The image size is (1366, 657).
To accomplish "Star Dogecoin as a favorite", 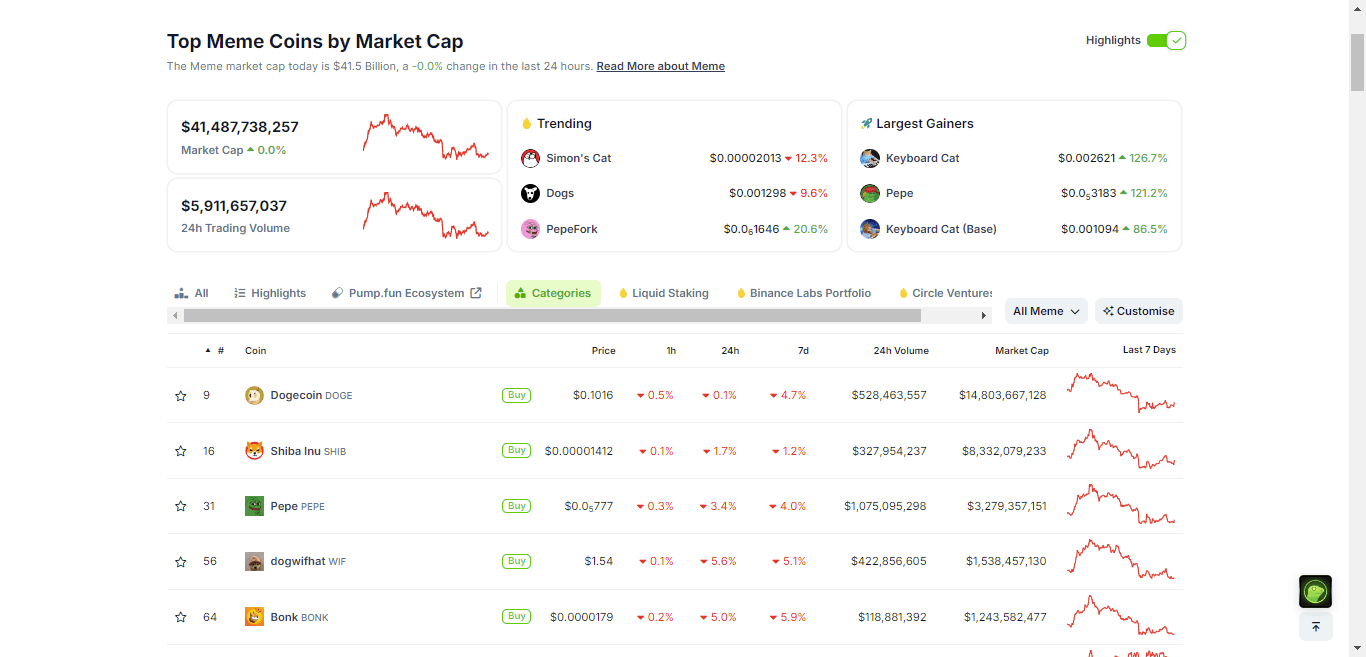I will pos(181,396).
